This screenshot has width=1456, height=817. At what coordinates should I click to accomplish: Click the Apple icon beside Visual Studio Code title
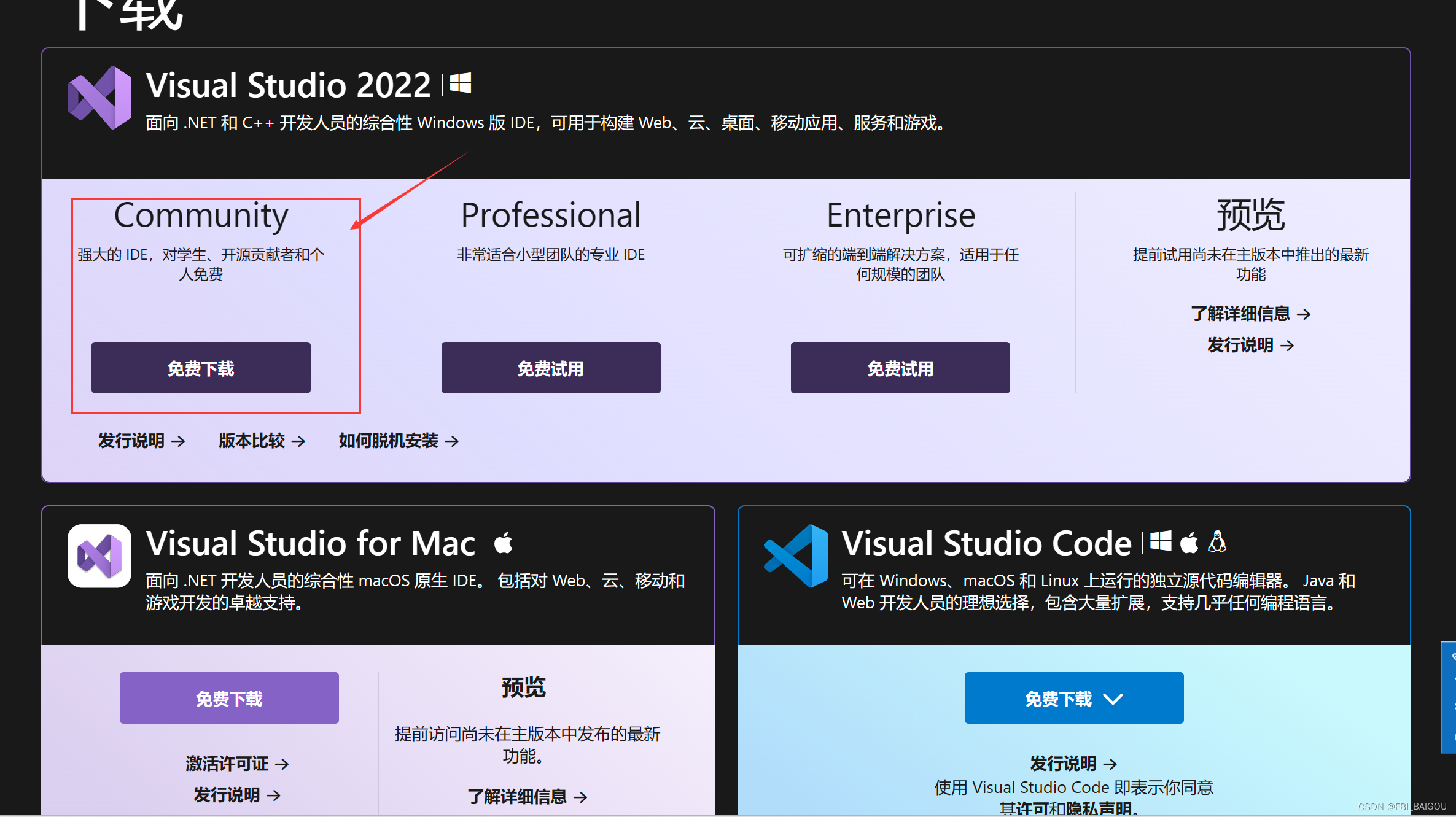(1189, 541)
